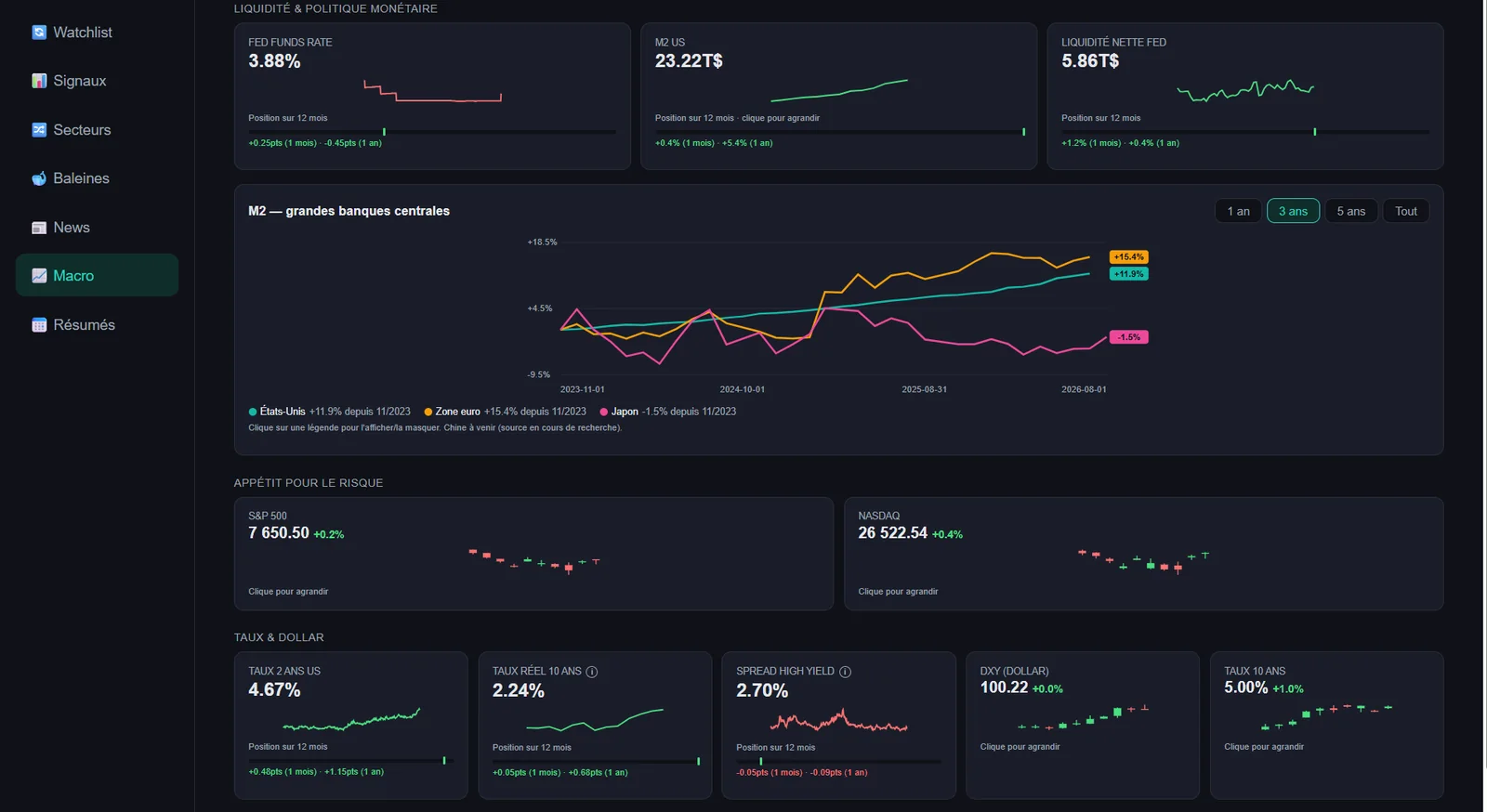1487x812 pixels.
Task: Click the 'M2 — grandes banques centrales' title
Action: coord(349,211)
